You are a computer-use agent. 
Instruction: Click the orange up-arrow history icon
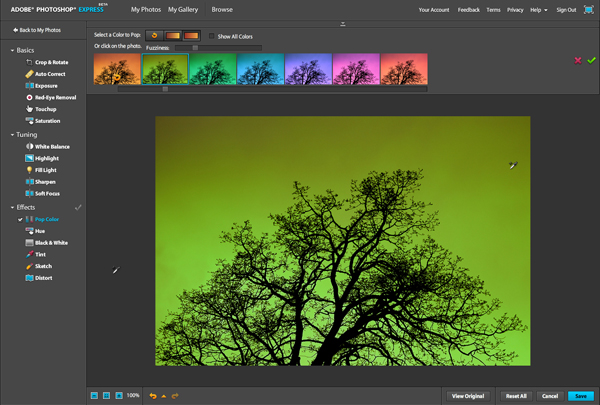[164, 396]
